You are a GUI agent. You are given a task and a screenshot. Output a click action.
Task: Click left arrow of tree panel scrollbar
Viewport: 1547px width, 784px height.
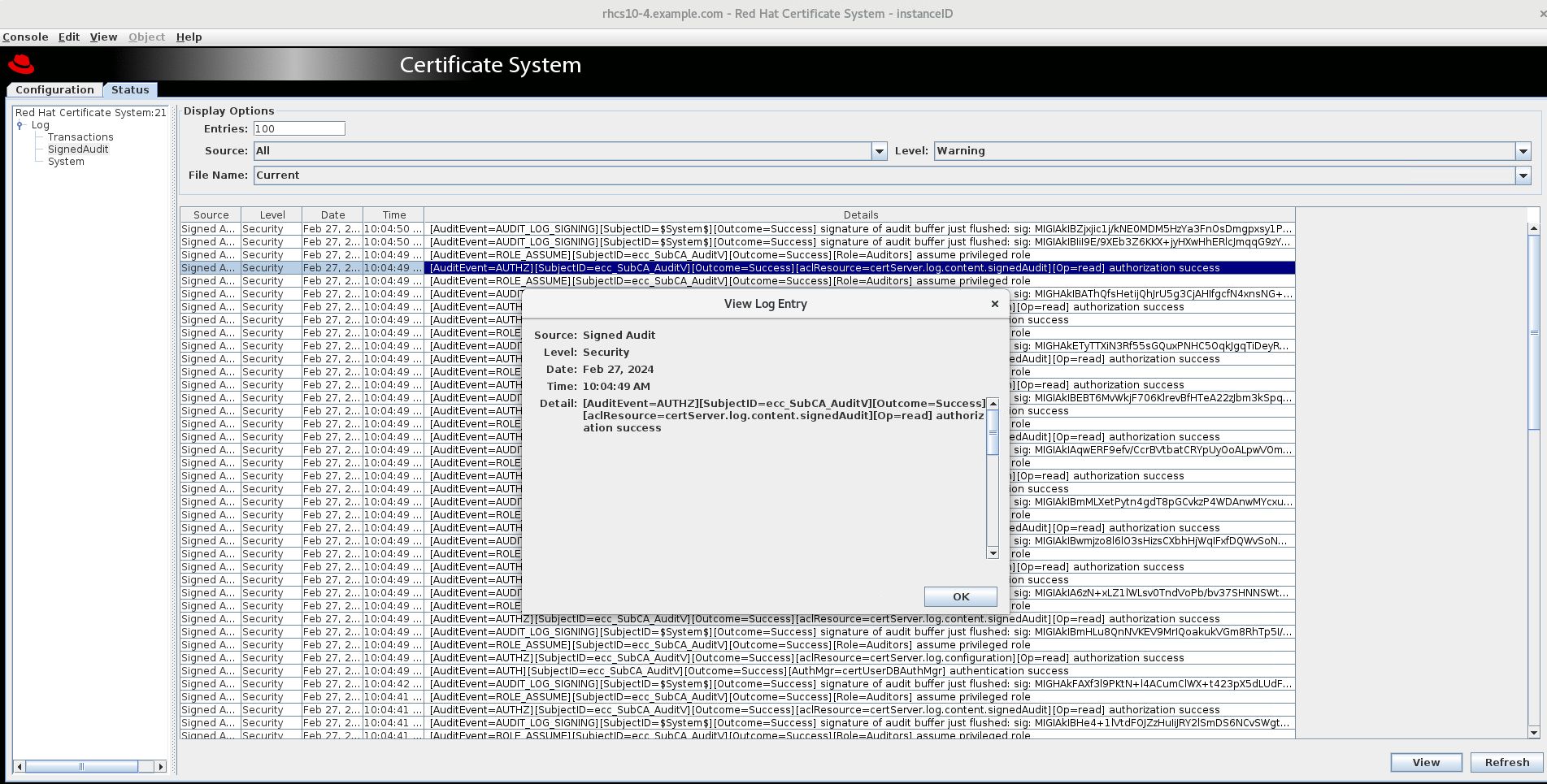(20, 766)
